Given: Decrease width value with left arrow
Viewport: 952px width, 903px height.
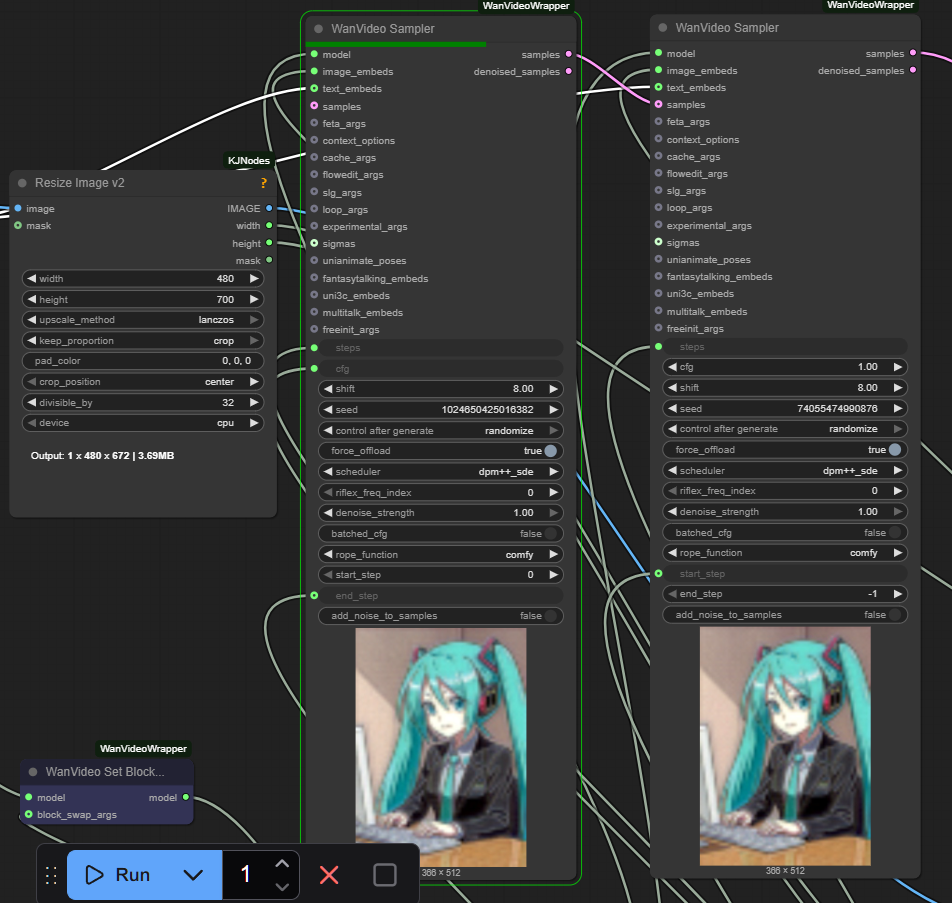Looking at the screenshot, I should (x=32, y=278).
